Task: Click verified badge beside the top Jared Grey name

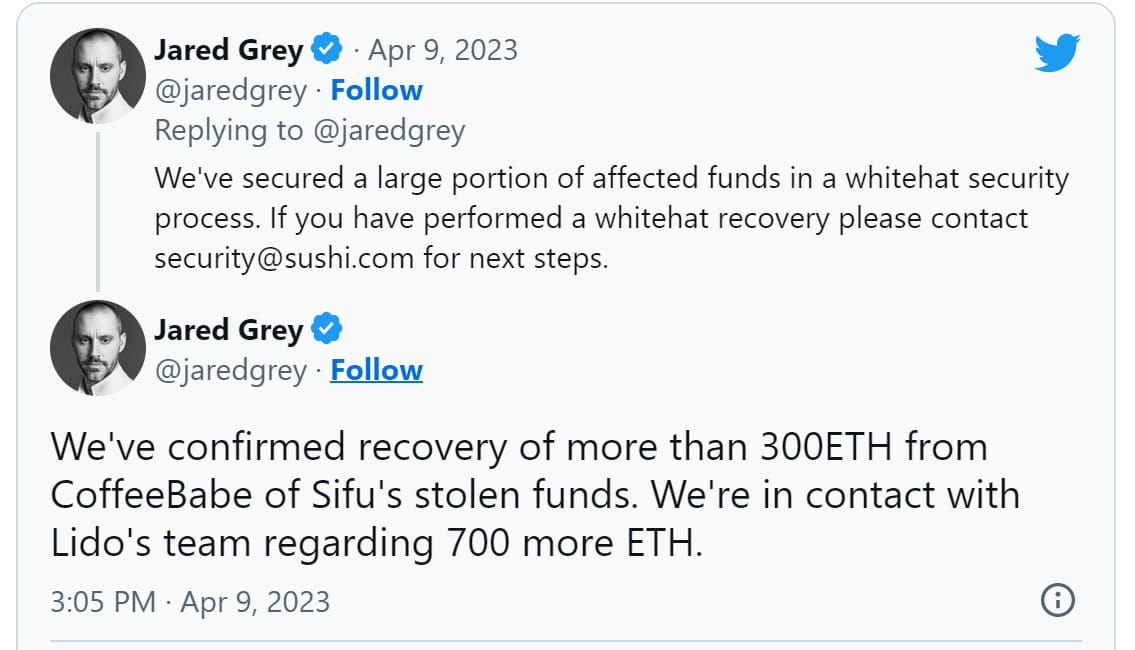Action: pos(327,49)
